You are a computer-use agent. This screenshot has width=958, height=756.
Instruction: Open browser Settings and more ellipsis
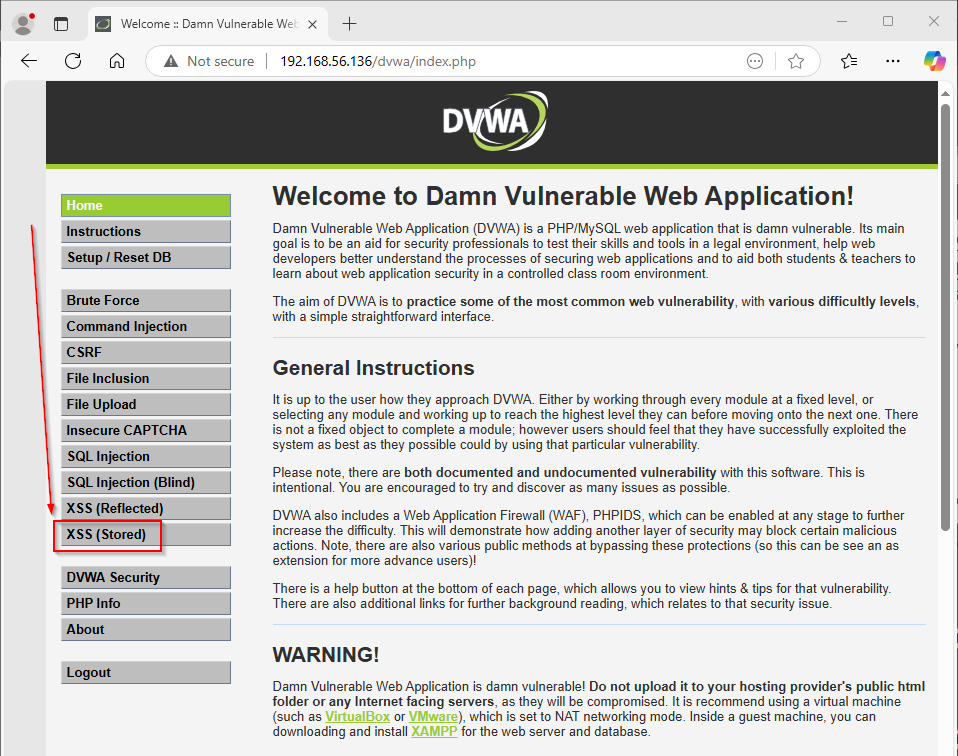tap(893, 61)
